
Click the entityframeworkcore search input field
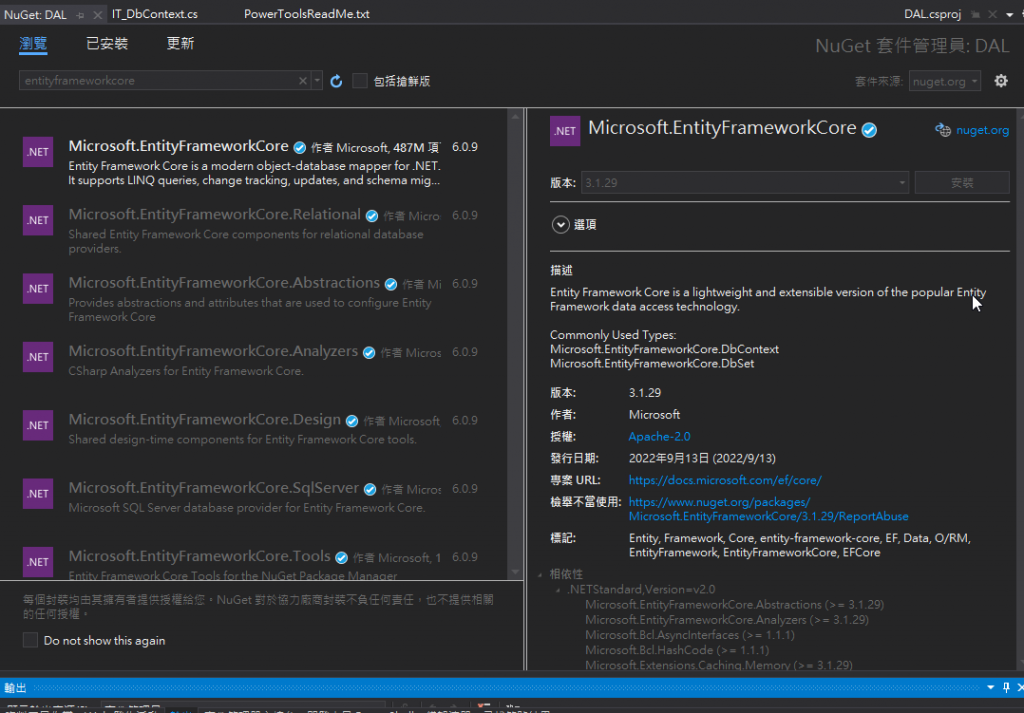(x=159, y=81)
